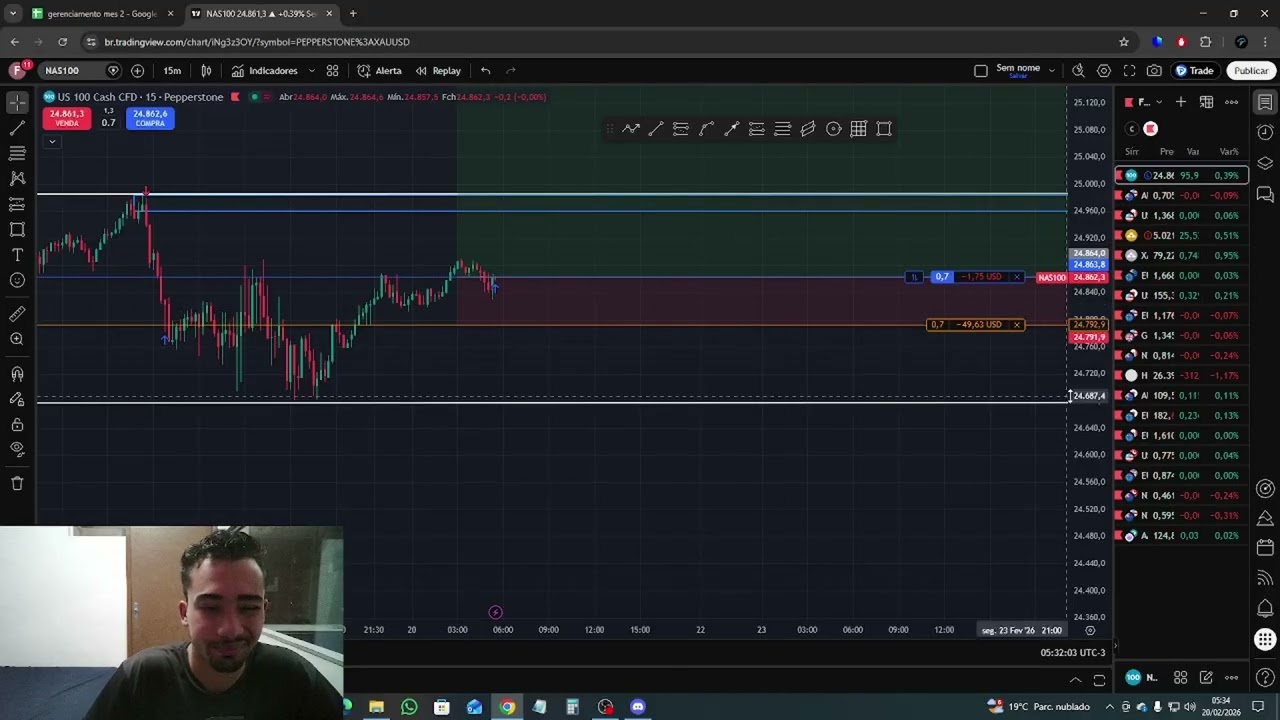Open the candlestick chart type menu
This screenshot has height=720, width=1280.
coord(206,71)
